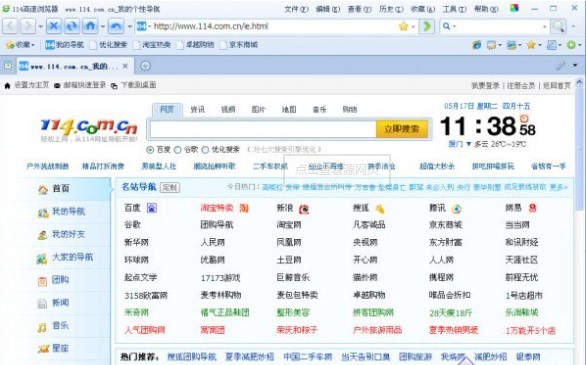The image size is (586, 365).
Task: Open dropdown arrow next to Home button
Action: (102, 27)
